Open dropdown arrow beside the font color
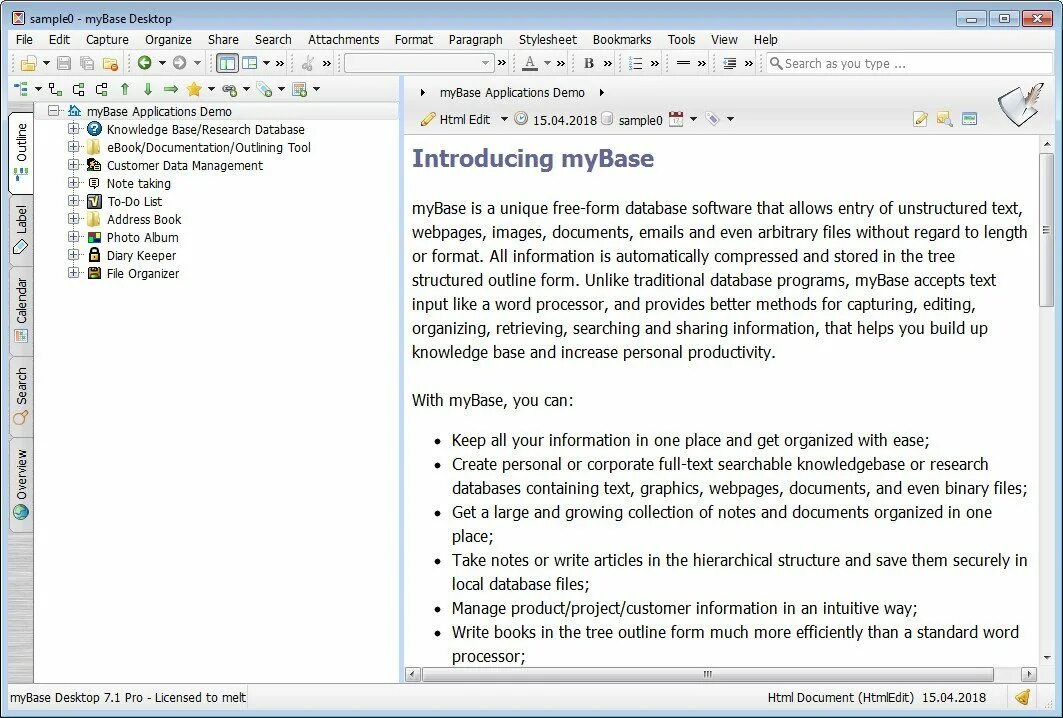 (x=547, y=63)
